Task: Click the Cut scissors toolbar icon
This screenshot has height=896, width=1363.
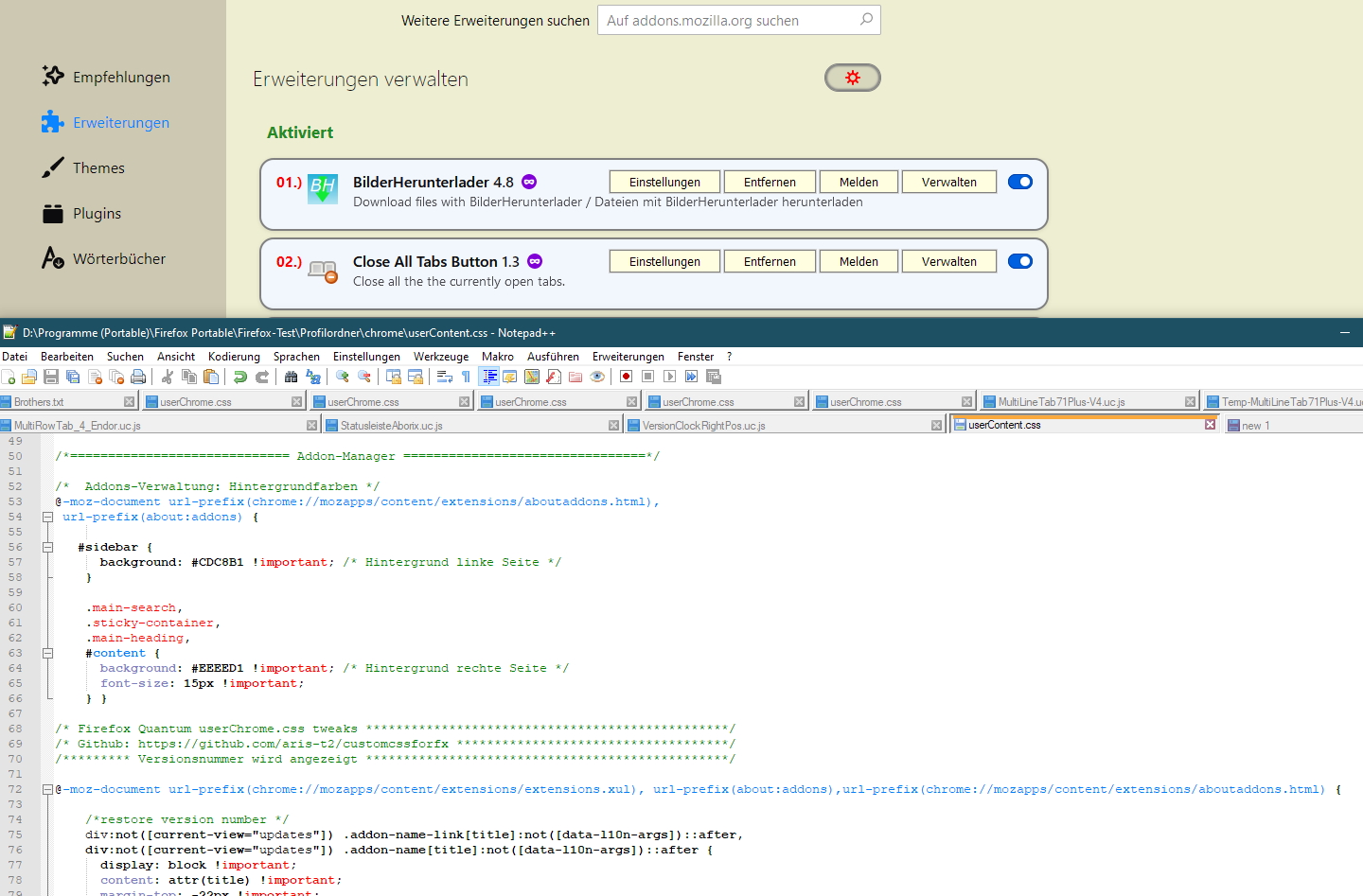Action: coord(168,377)
